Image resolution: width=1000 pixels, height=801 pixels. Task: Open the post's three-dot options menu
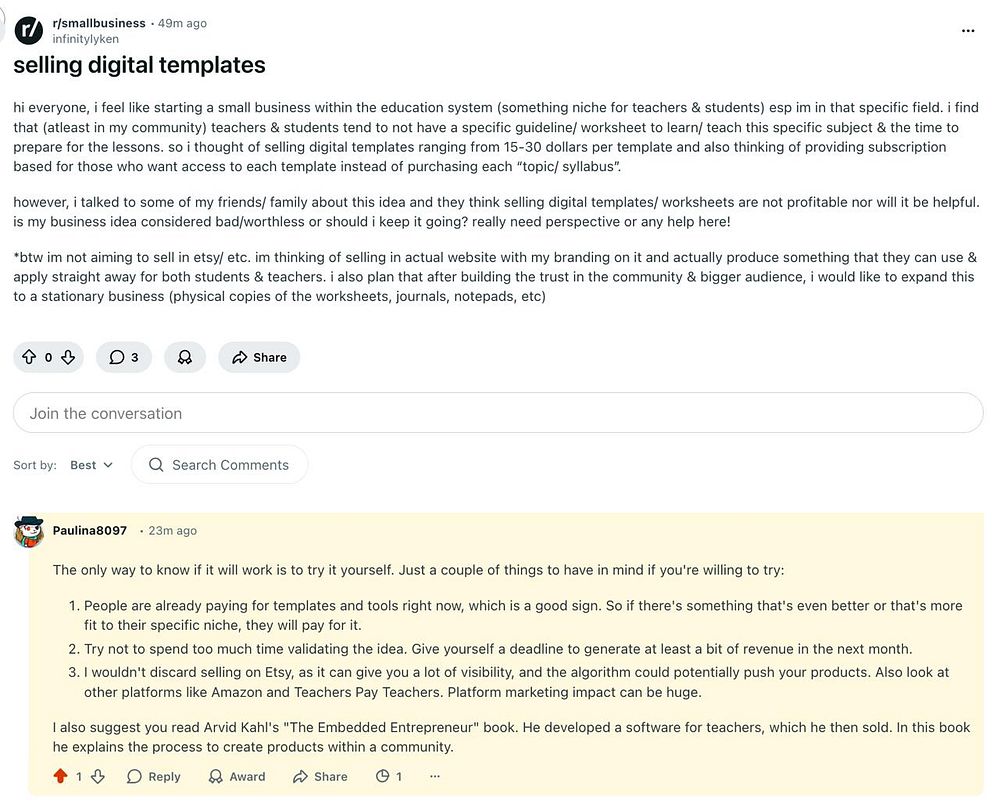click(968, 31)
